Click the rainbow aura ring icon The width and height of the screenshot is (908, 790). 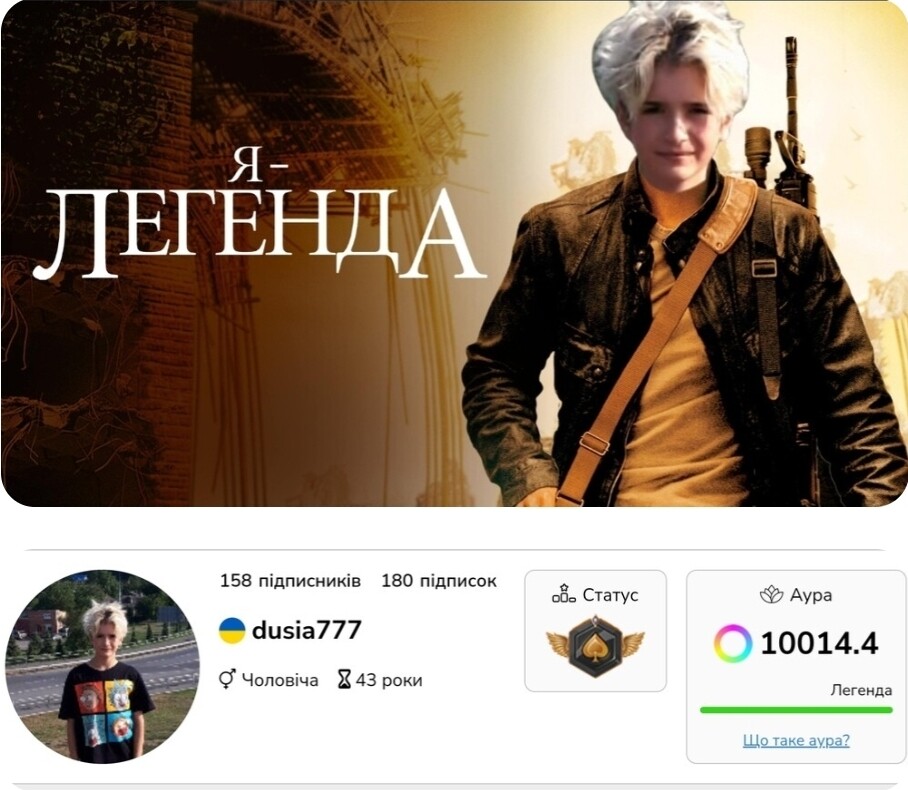[x=733, y=643]
